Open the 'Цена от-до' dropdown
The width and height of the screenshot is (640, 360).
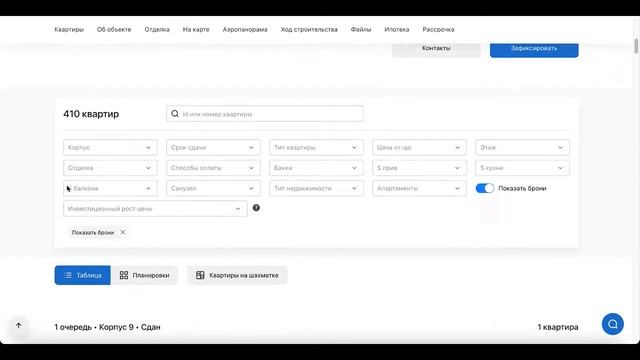419,147
